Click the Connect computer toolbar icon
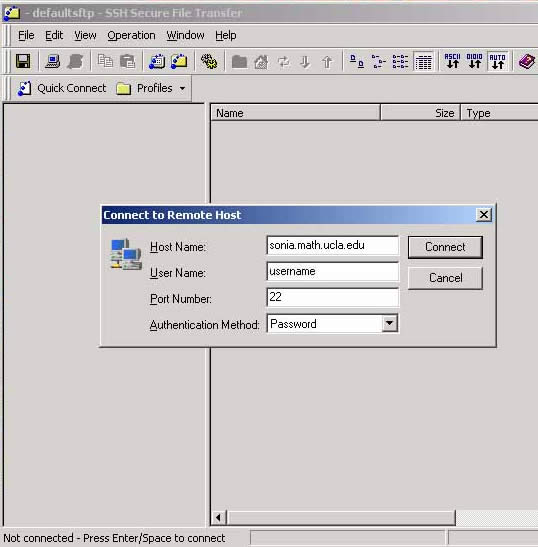The height and width of the screenshot is (547, 538). [x=52, y=62]
